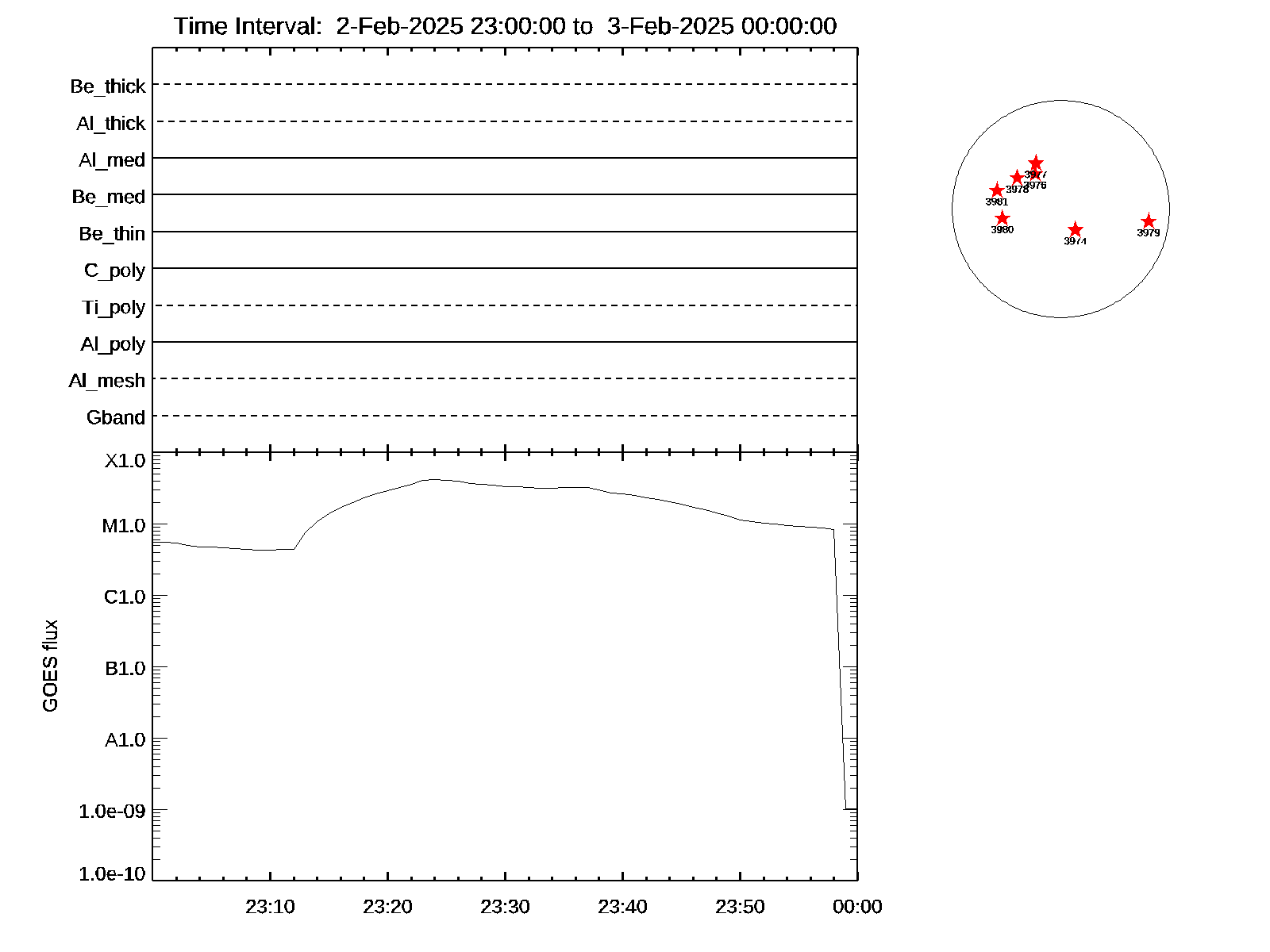The width and height of the screenshot is (1270, 952).
Task: Click the red star for region 3981
Action: [x=997, y=190]
